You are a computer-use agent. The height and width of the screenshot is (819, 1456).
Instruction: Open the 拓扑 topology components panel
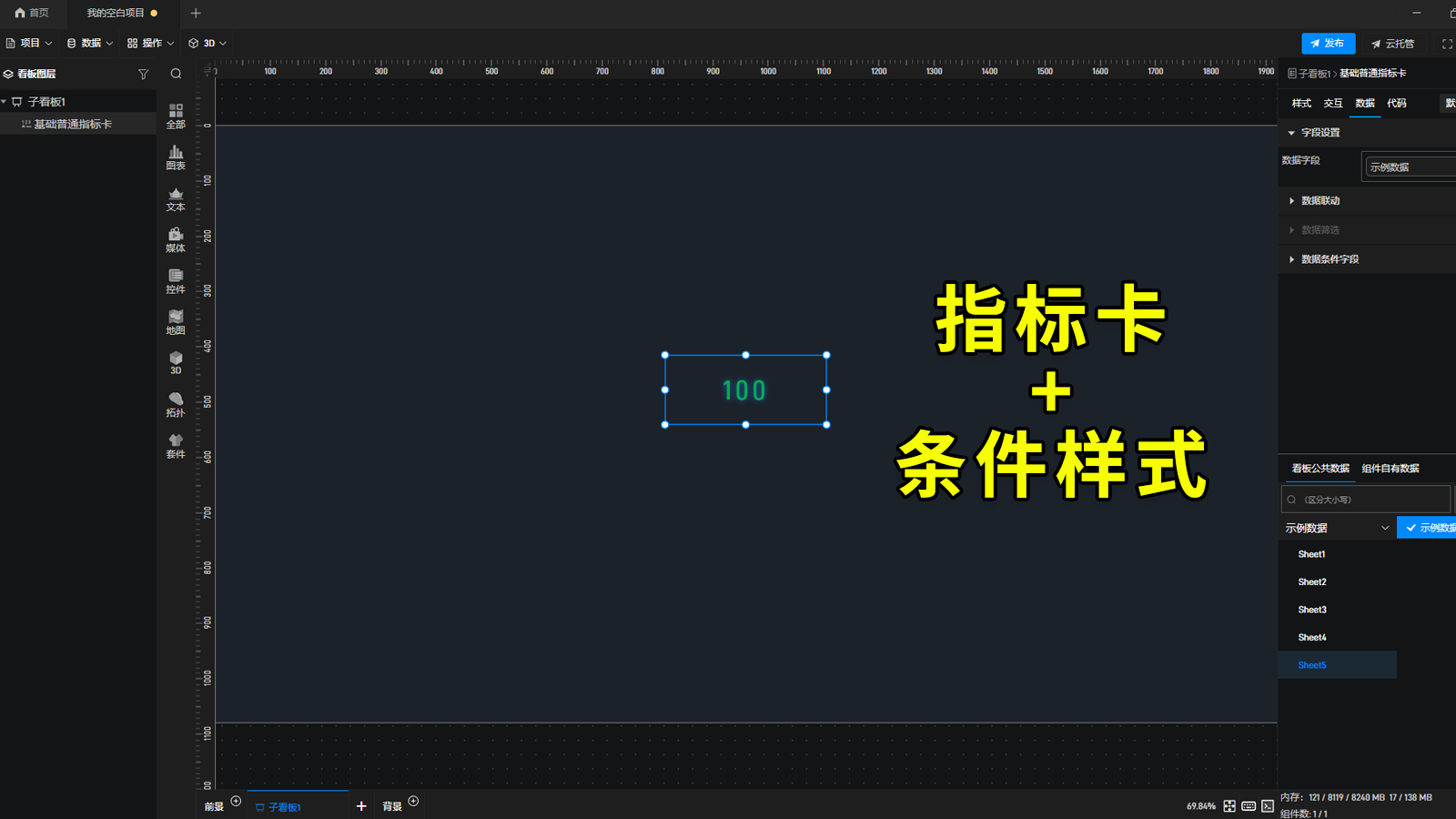pos(175,404)
